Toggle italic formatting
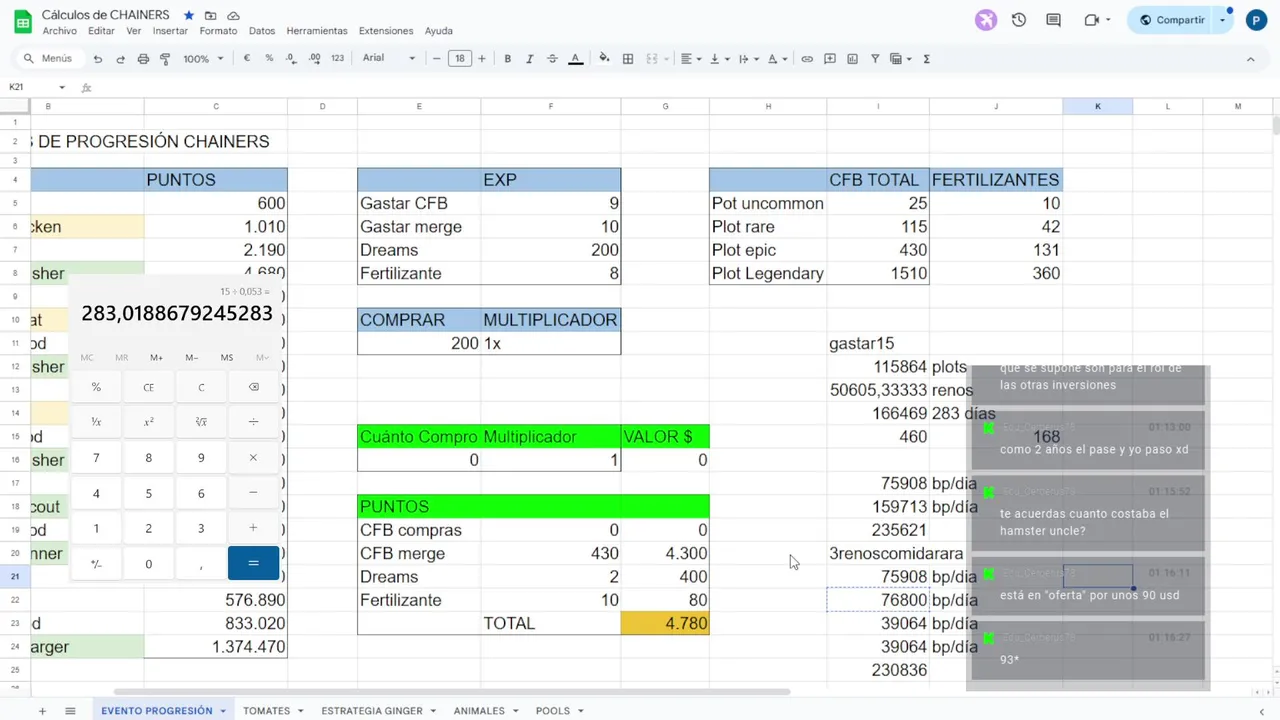Image resolution: width=1280 pixels, height=720 pixels. (x=530, y=59)
